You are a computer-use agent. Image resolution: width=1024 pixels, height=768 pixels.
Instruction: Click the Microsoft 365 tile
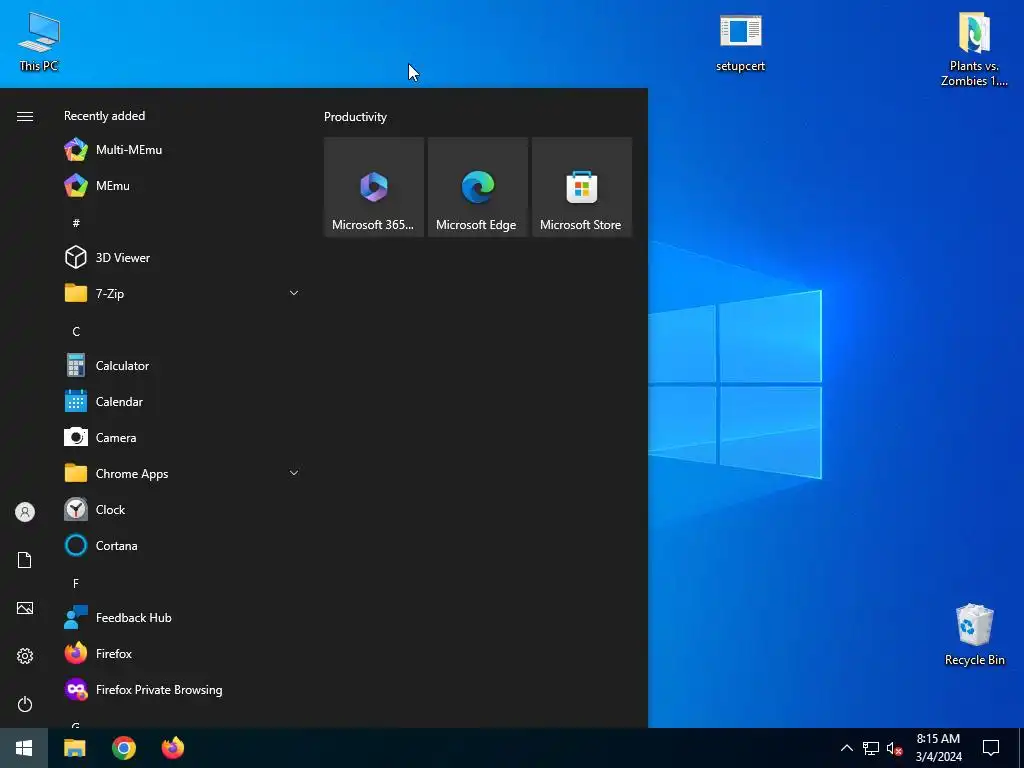point(374,187)
